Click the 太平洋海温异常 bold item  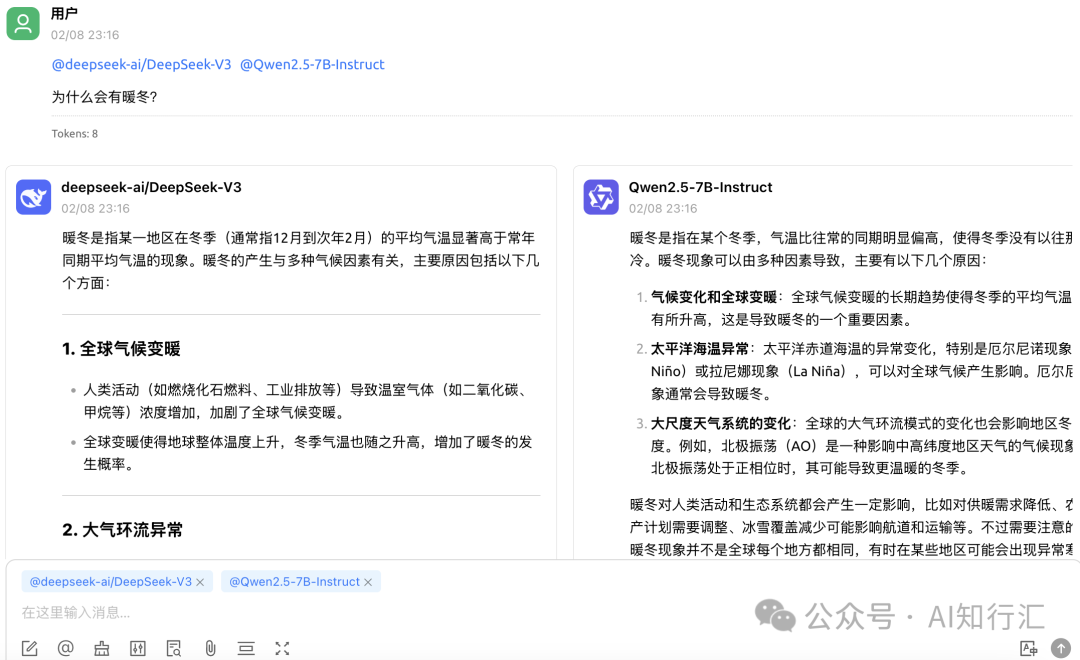(x=700, y=349)
